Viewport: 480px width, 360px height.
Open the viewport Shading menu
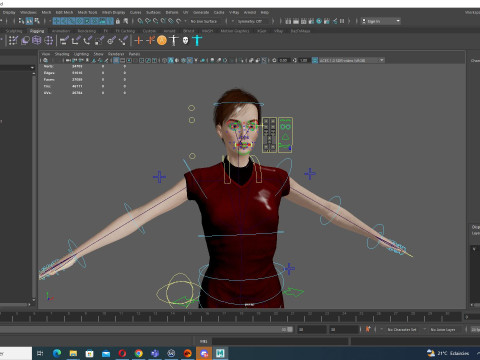pyautogui.click(x=62, y=54)
